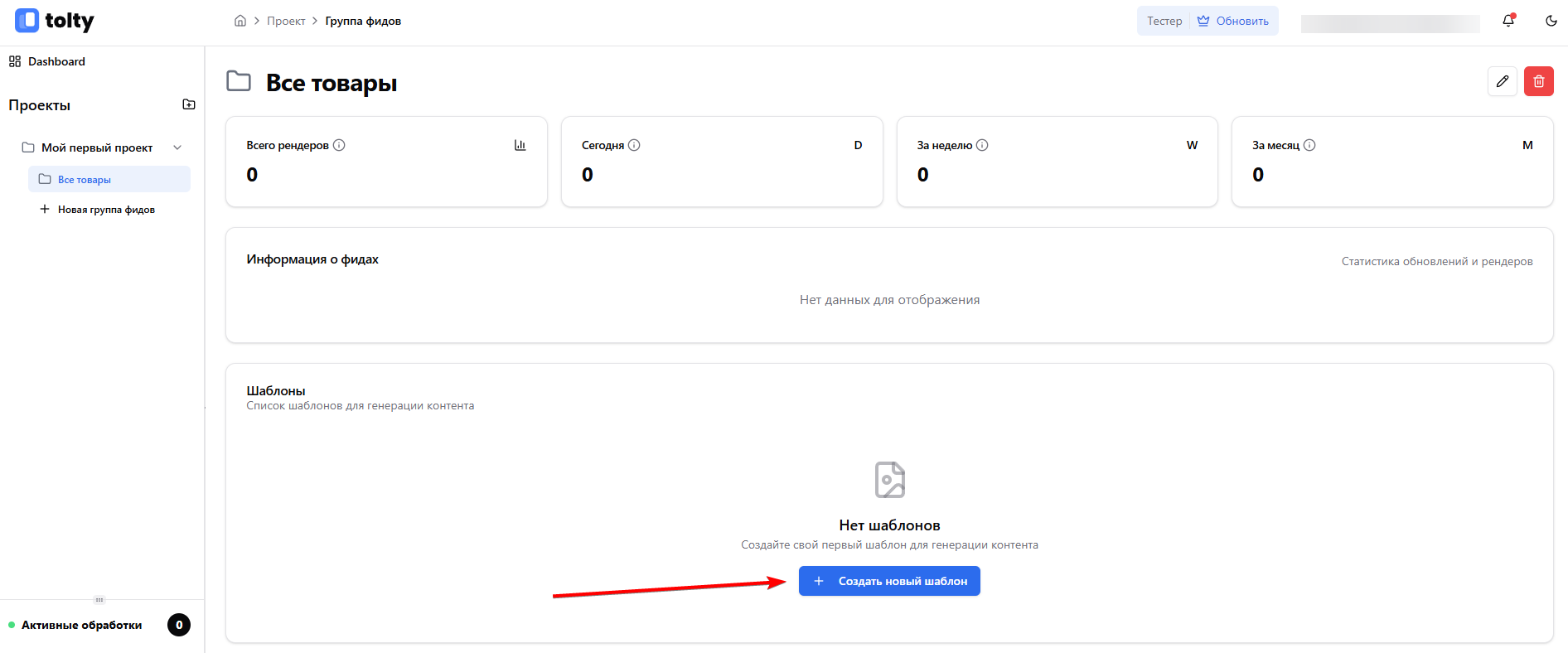Viewport: 1568px width, 653px height.
Task: Add new project folder icon
Action: (x=189, y=104)
